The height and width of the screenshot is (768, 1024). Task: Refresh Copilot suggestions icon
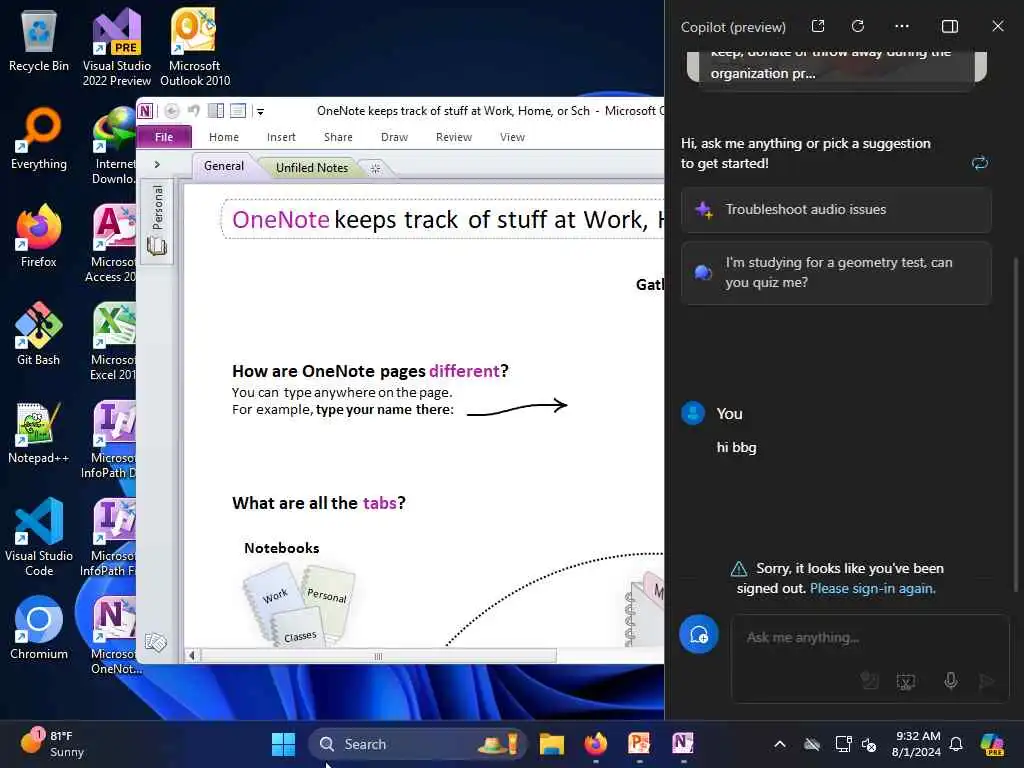point(979,163)
